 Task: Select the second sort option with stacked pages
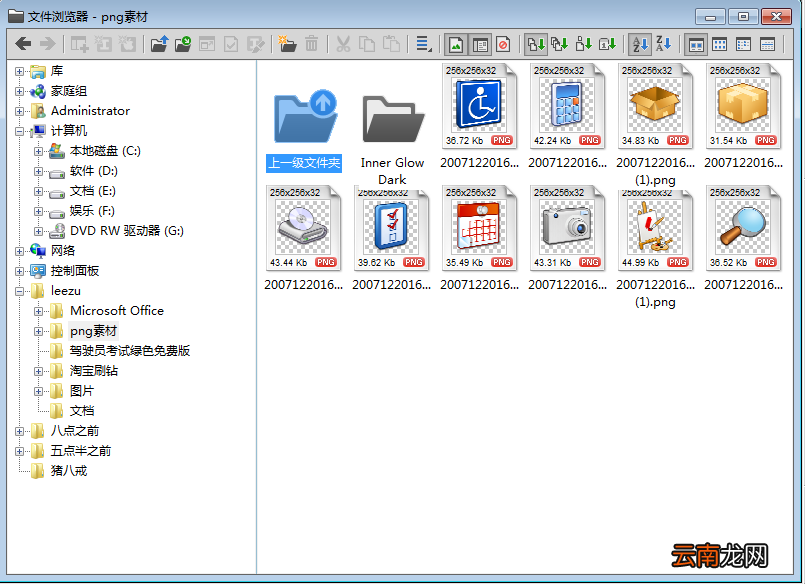tap(559, 45)
